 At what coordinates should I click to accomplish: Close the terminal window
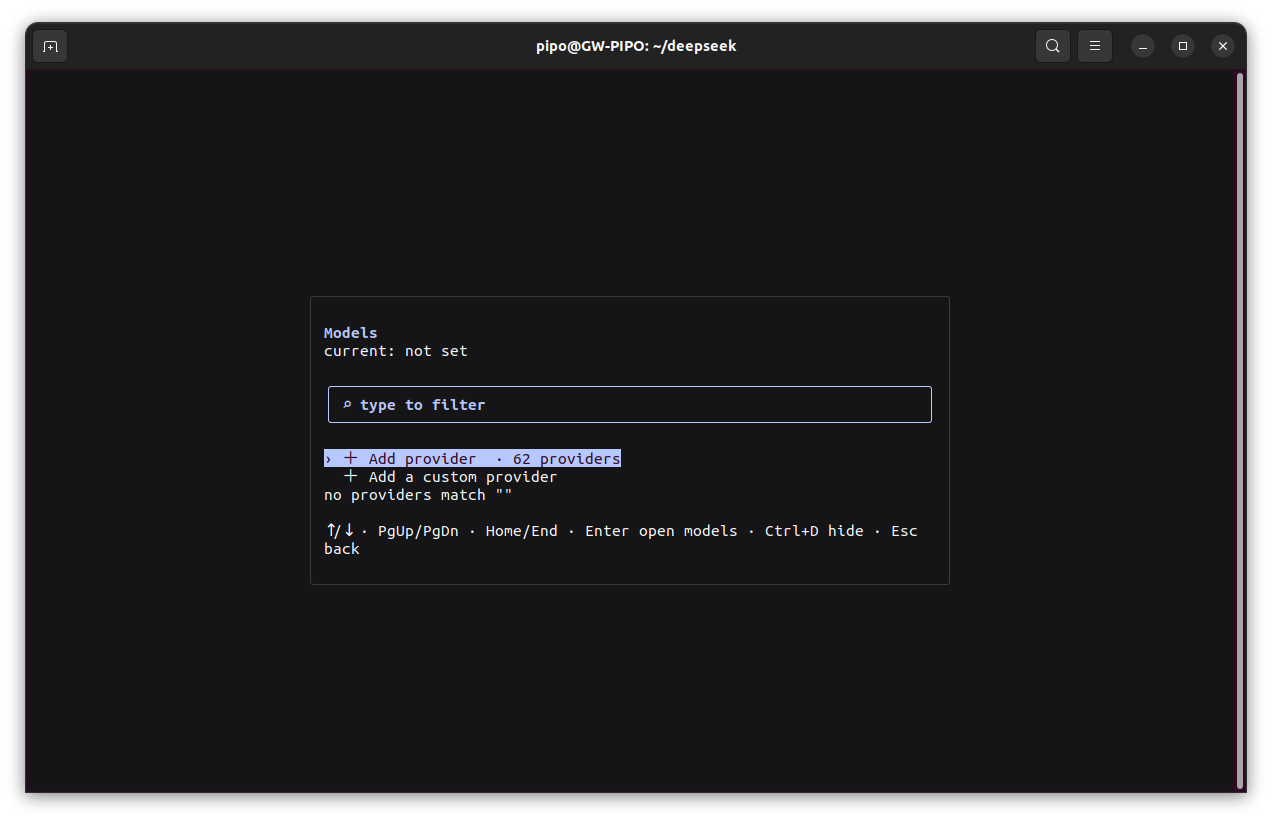coord(1223,46)
